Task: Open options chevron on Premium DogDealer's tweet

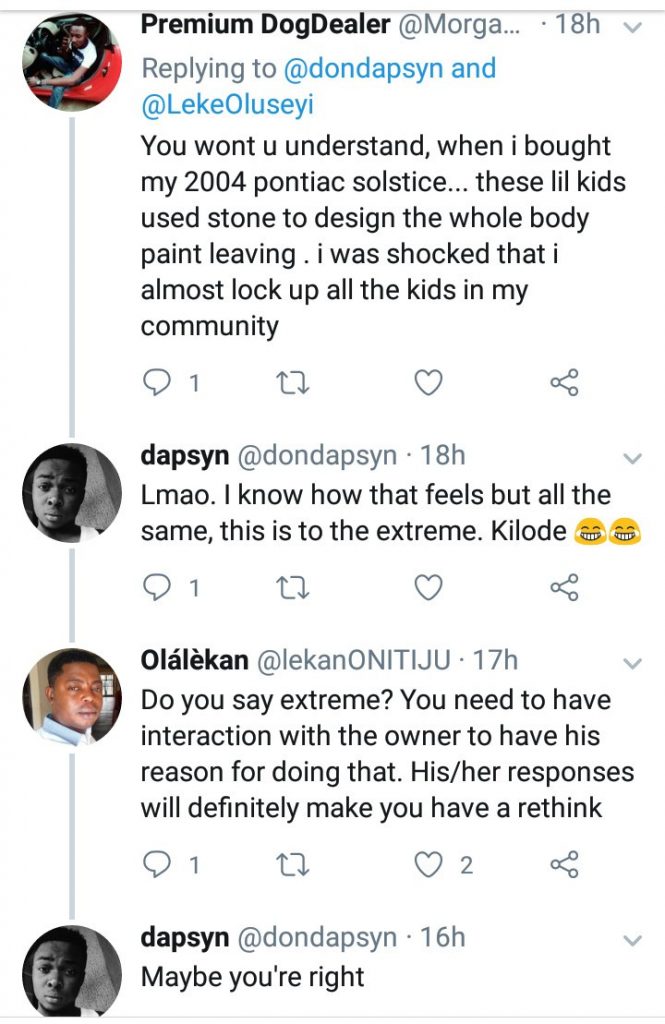Action: (632, 29)
